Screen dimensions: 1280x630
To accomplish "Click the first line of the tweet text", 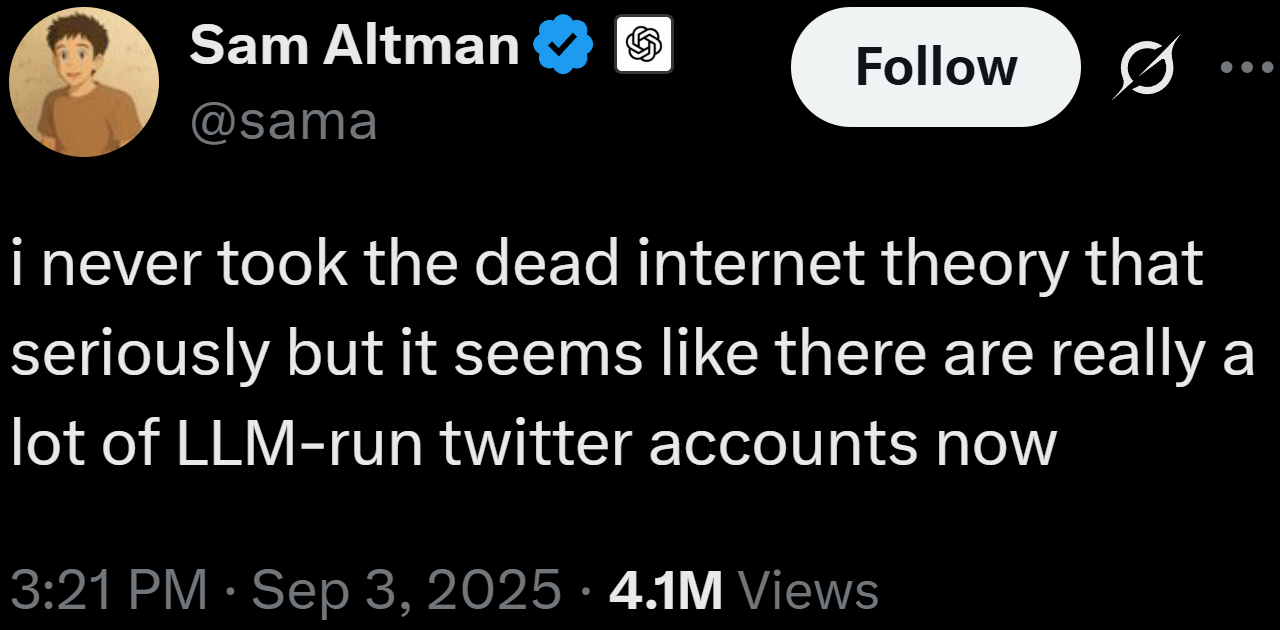I will coord(606,263).
